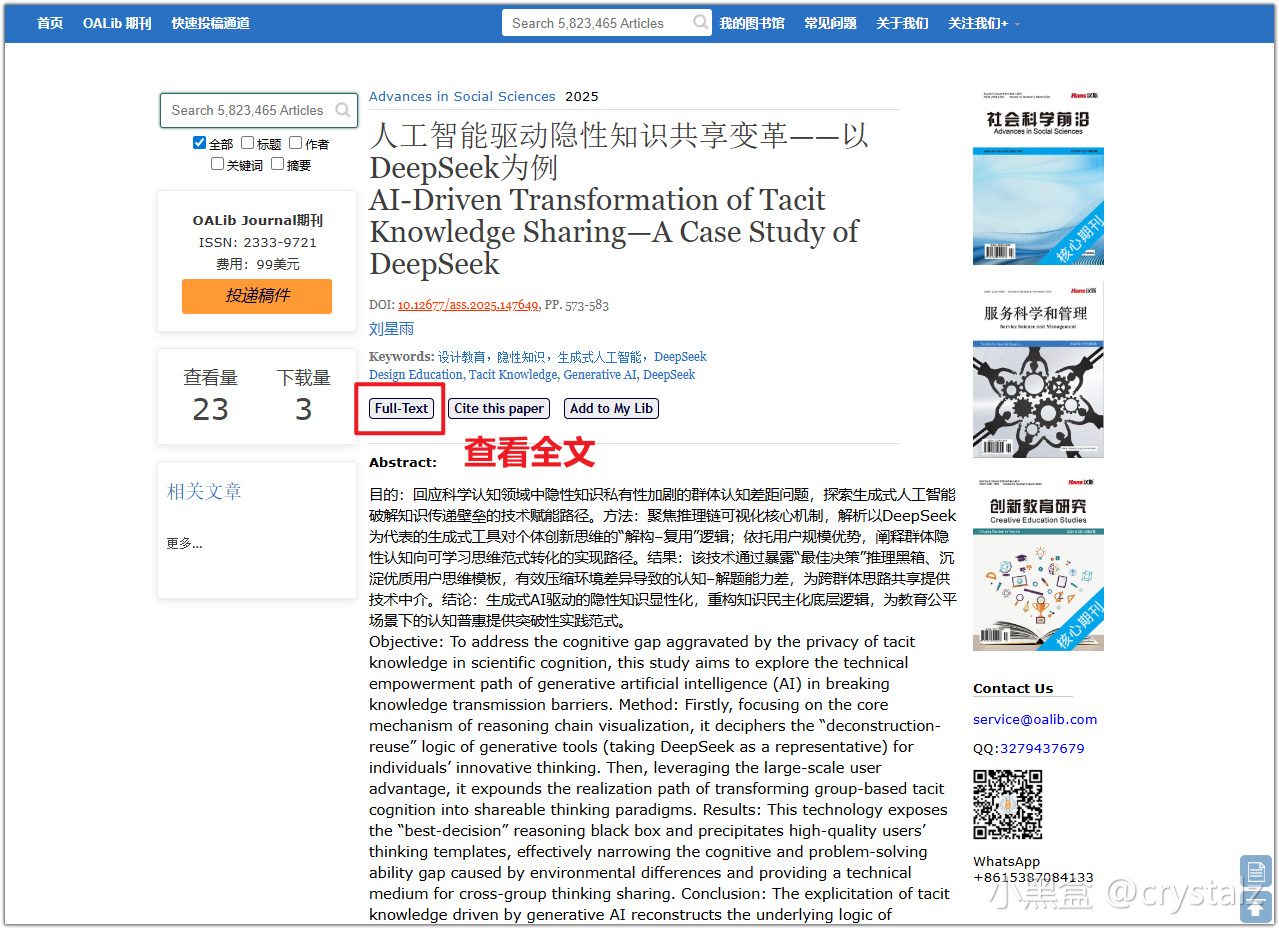Open author 刘星雨's link
1279x929 pixels.
coord(391,329)
